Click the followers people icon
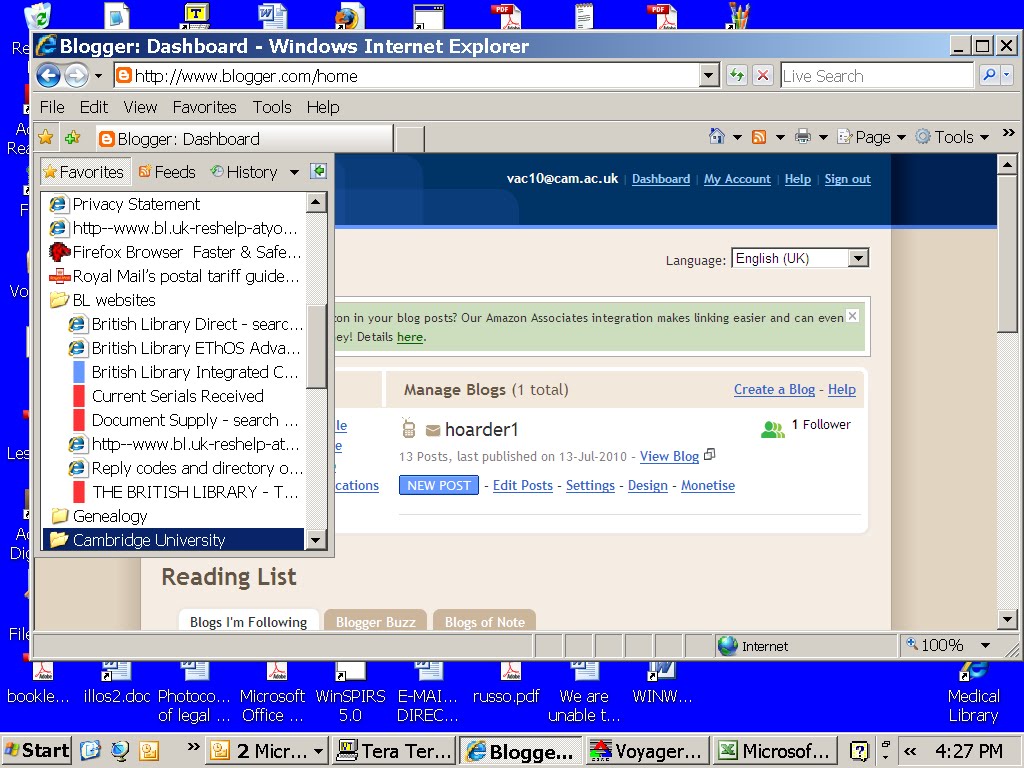The width and height of the screenshot is (1024, 768). click(773, 429)
